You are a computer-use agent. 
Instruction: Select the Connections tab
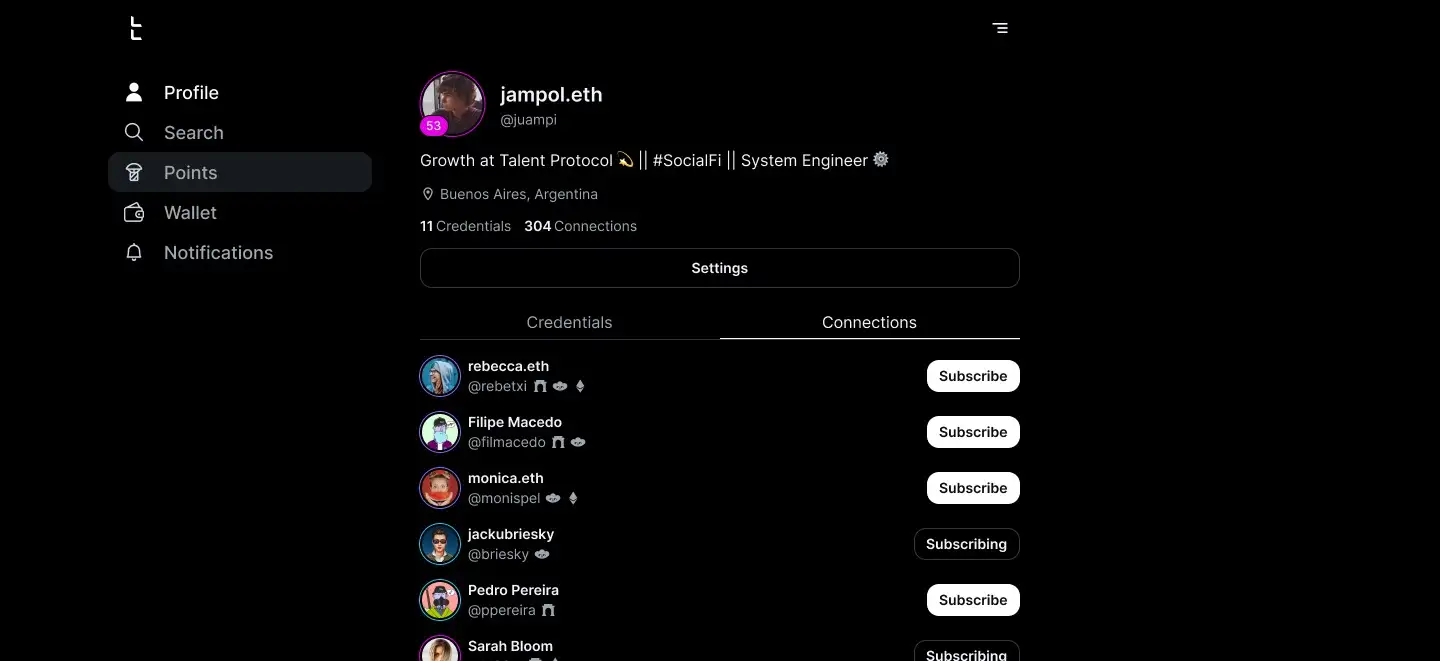click(x=869, y=322)
